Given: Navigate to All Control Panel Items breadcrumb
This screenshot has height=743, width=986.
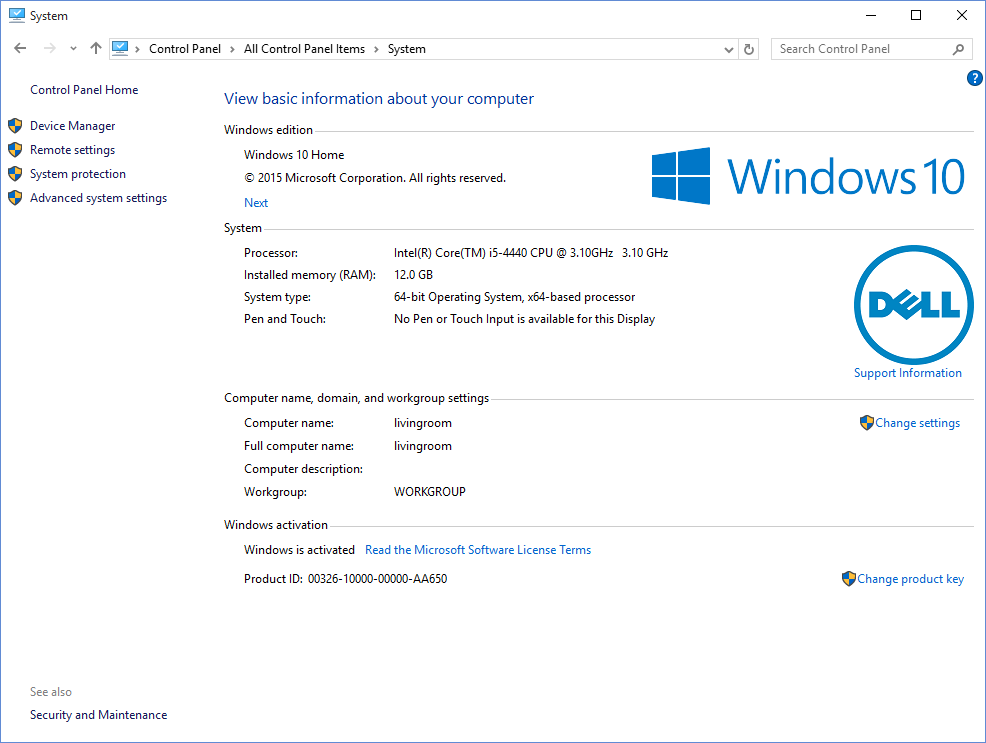Looking at the screenshot, I should coord(304,48).
